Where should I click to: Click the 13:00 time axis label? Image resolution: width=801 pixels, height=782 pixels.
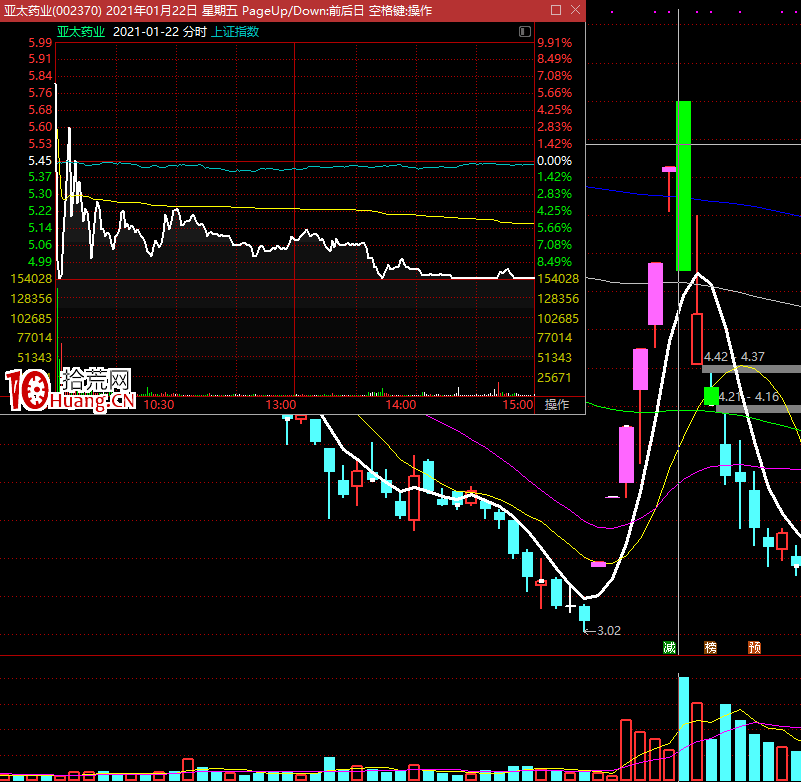[281, 405]
